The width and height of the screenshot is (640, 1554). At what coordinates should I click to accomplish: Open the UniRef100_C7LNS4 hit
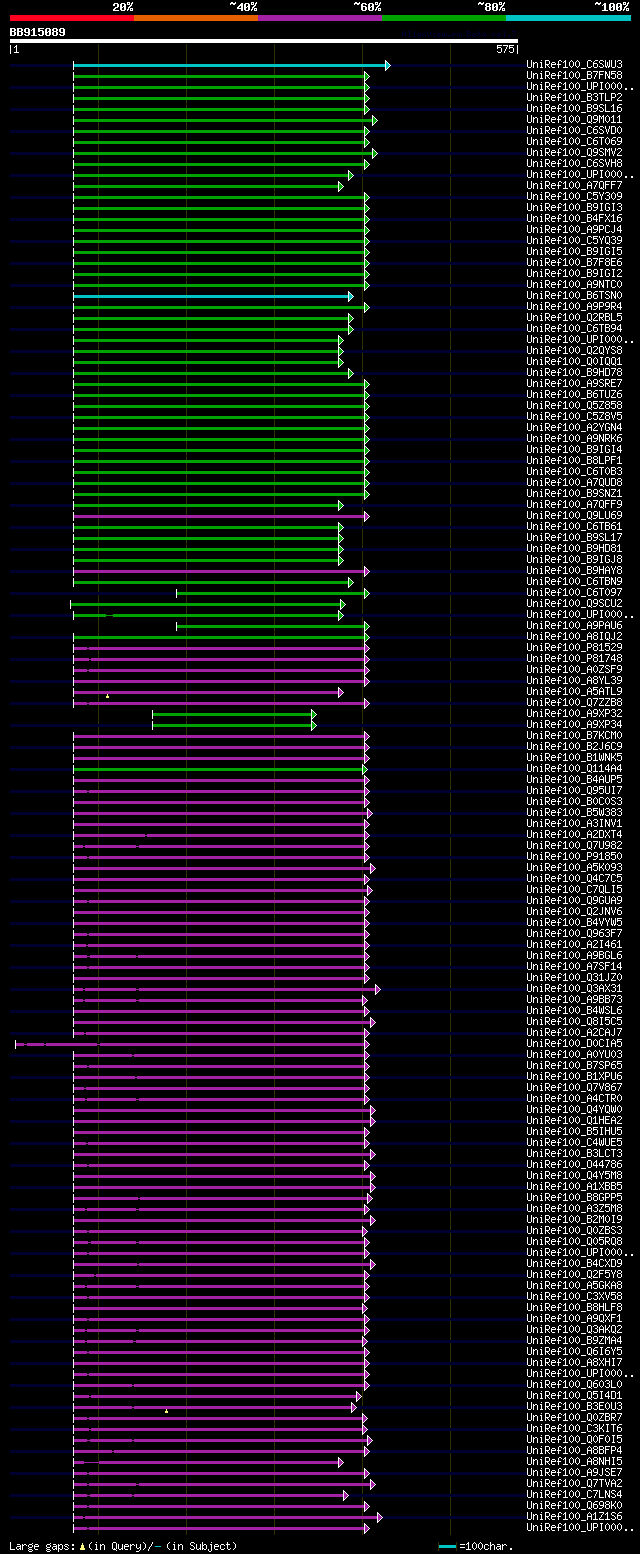[x=574, y=1494]
